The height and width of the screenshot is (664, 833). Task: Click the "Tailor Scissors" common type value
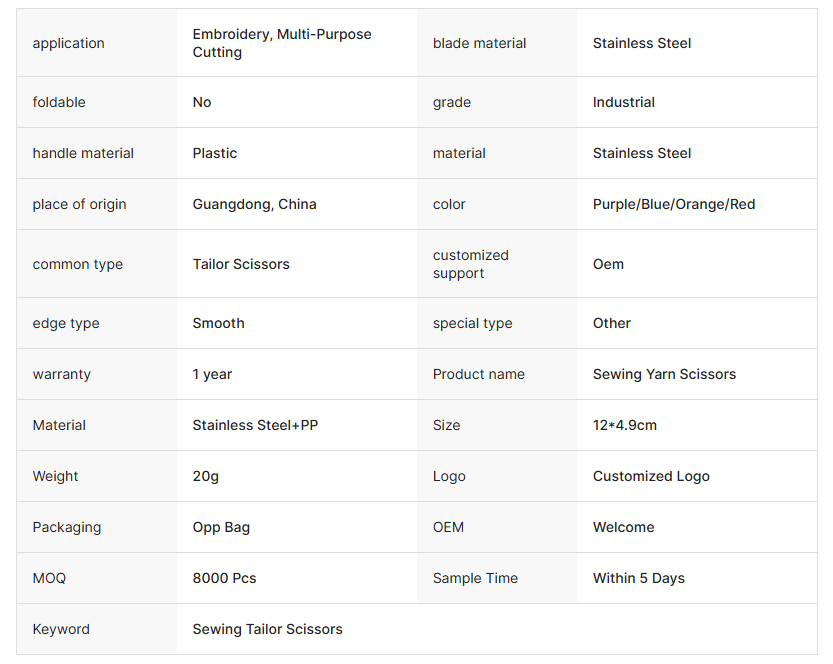241,264
